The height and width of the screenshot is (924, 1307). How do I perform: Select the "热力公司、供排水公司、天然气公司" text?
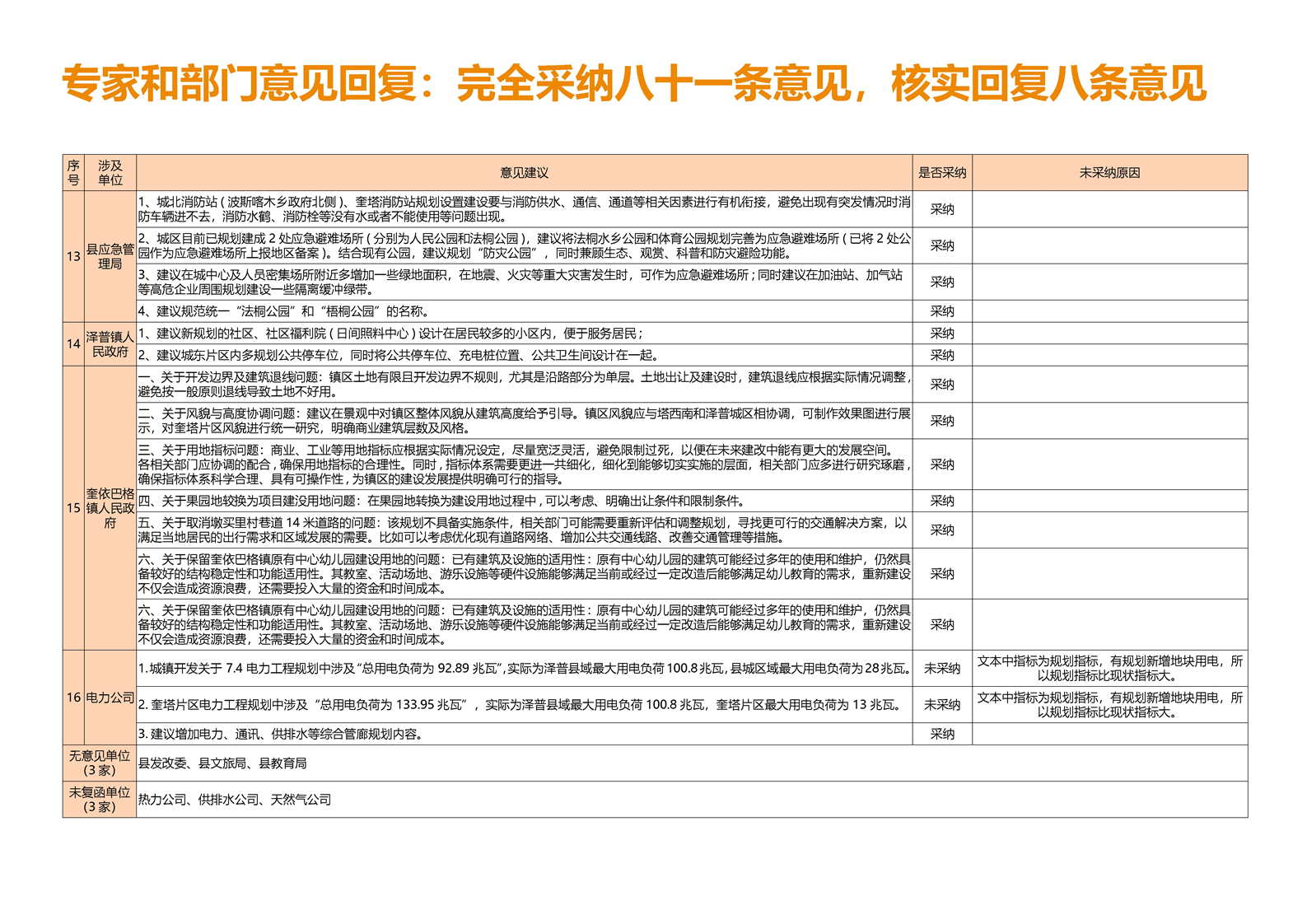pyautogui.click(x=235, y=800)
